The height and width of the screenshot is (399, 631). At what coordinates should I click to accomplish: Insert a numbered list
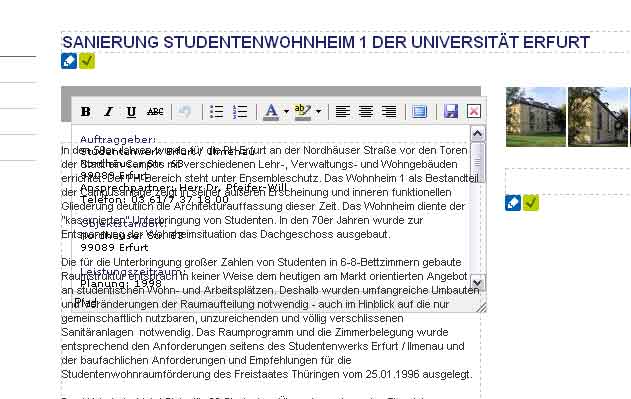coord(240,112)
